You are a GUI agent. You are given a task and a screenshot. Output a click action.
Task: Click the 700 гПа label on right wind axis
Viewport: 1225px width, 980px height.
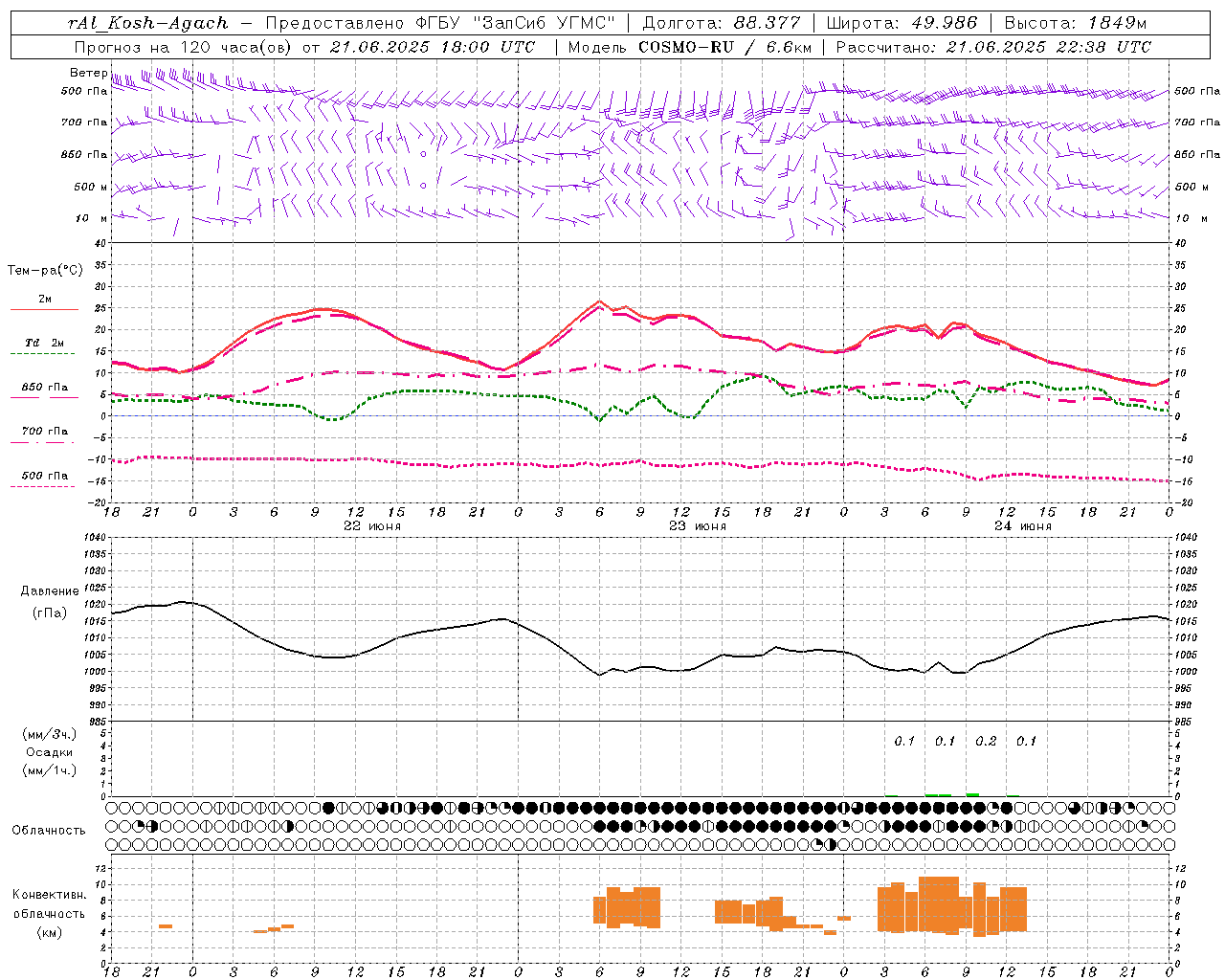coord(1197,122)
